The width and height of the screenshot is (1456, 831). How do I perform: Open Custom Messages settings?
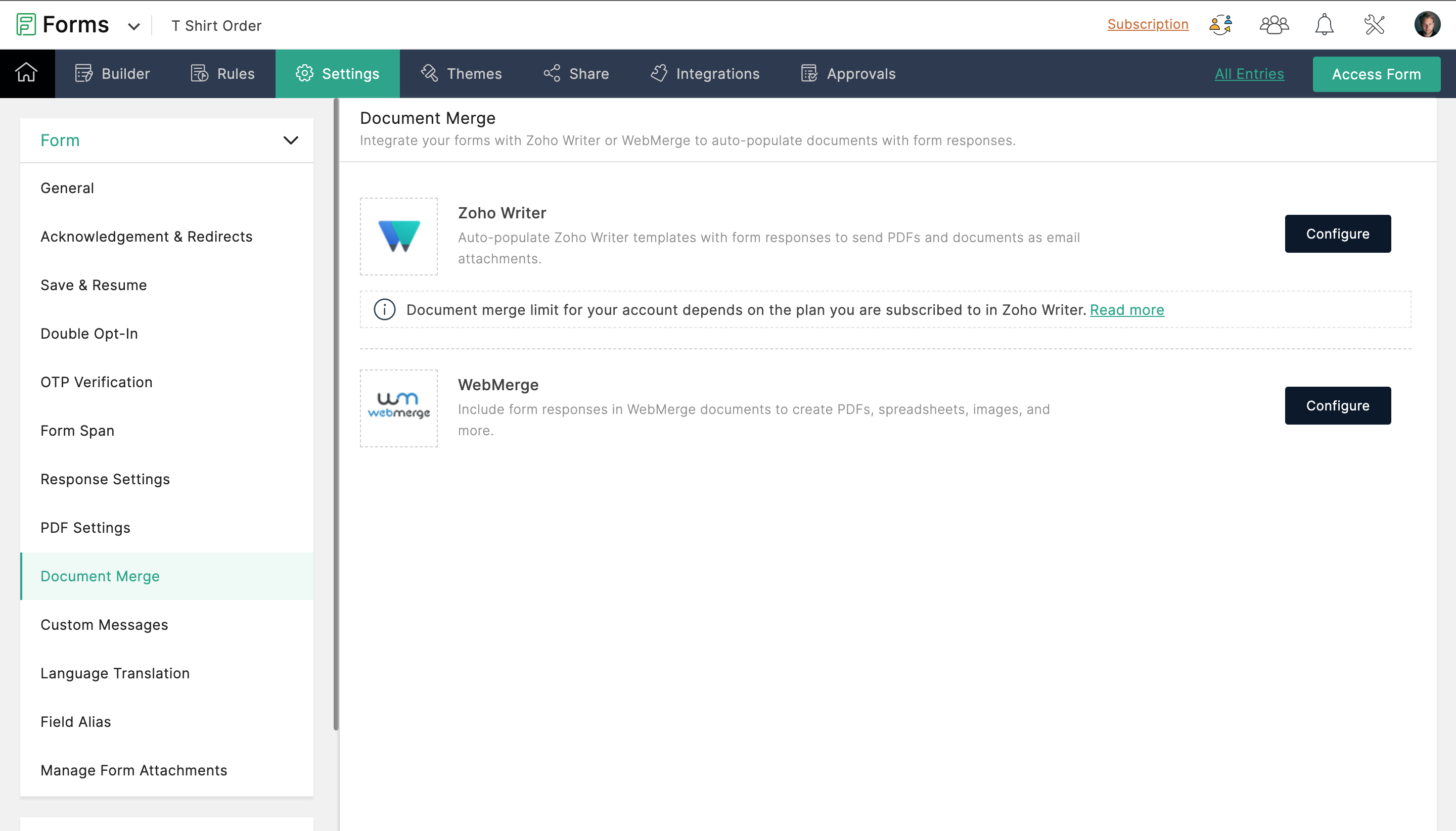pyautogui.click(x=167, y=624)
